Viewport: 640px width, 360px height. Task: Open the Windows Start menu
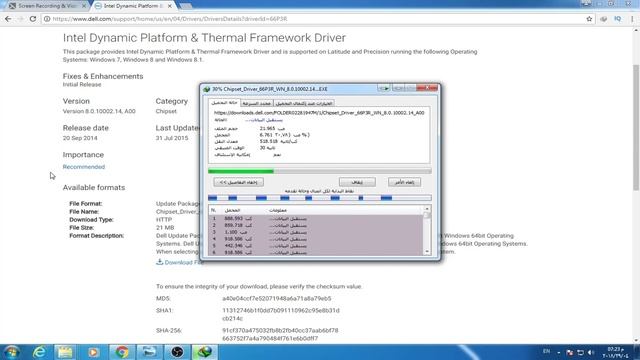tap(11, 352)
